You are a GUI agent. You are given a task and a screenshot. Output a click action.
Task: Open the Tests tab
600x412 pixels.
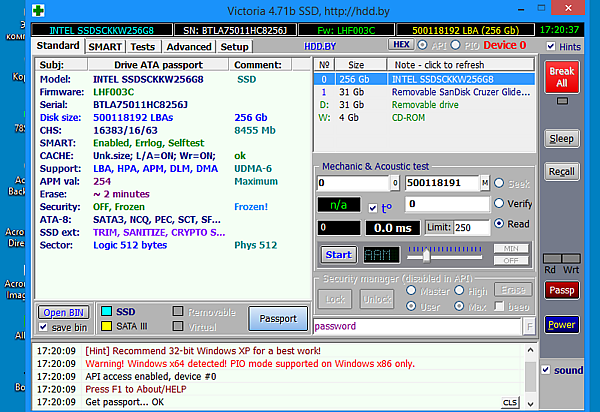pyautogui.click(x=143, y=47)
